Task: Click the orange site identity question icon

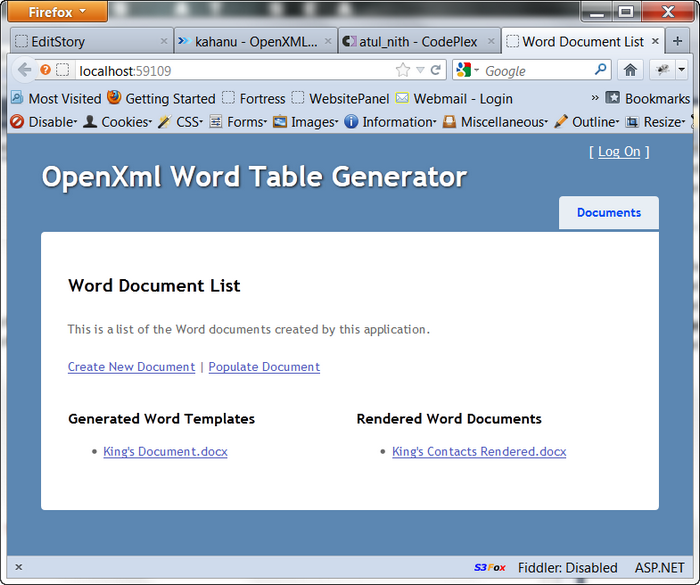Action: pos(45,70)
